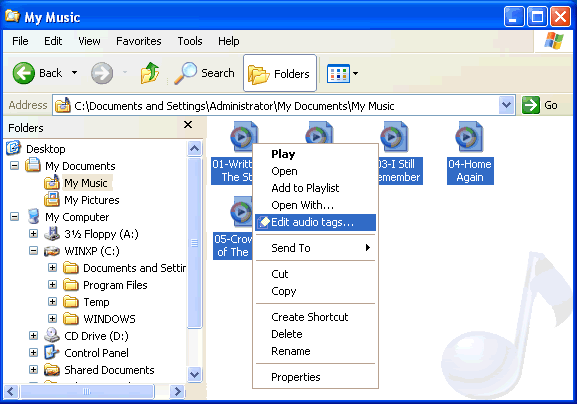This screenshot has width=577, height=404.
Task: Open Views dropdown arrow
Action: pyautogui.click(x=355, y=73)
